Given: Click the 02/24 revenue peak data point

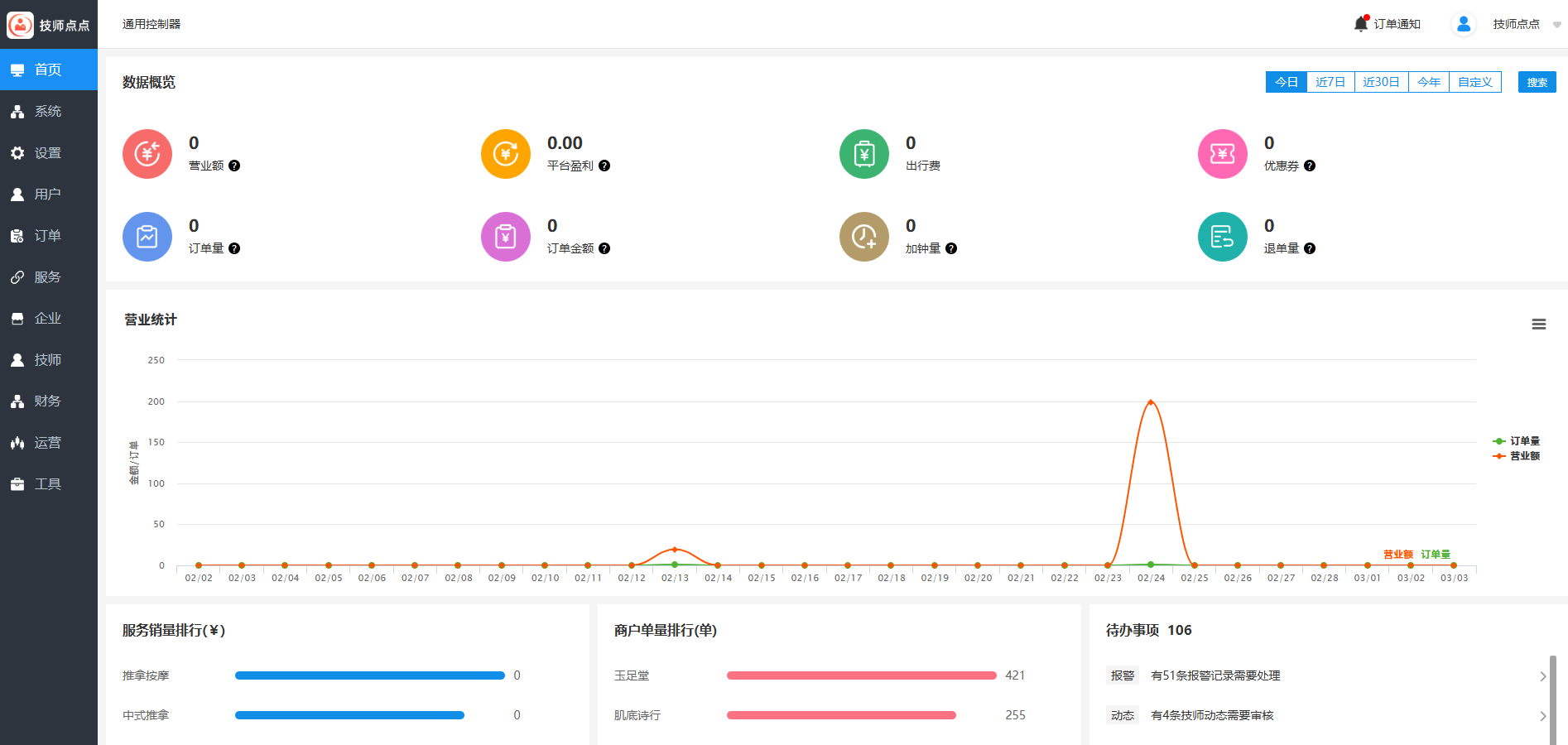Looking at the screenshot, I should 1151,402.
